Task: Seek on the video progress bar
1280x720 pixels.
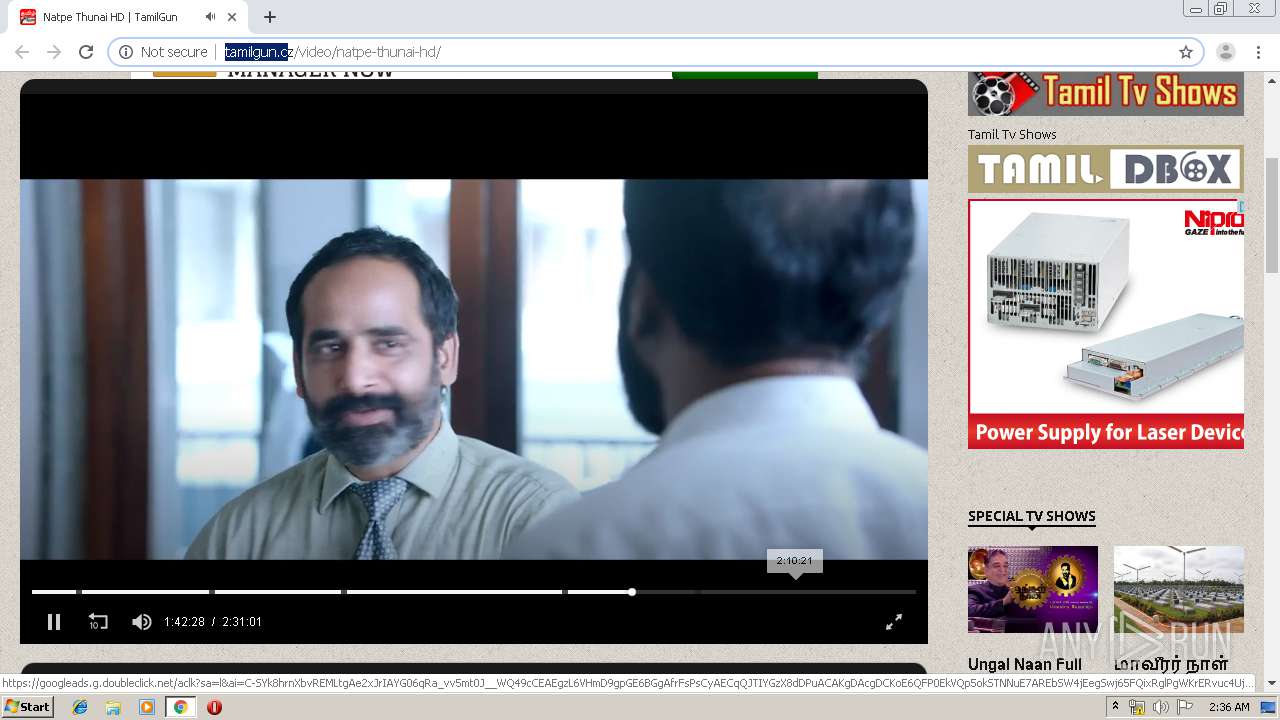Action: [473, 592]
